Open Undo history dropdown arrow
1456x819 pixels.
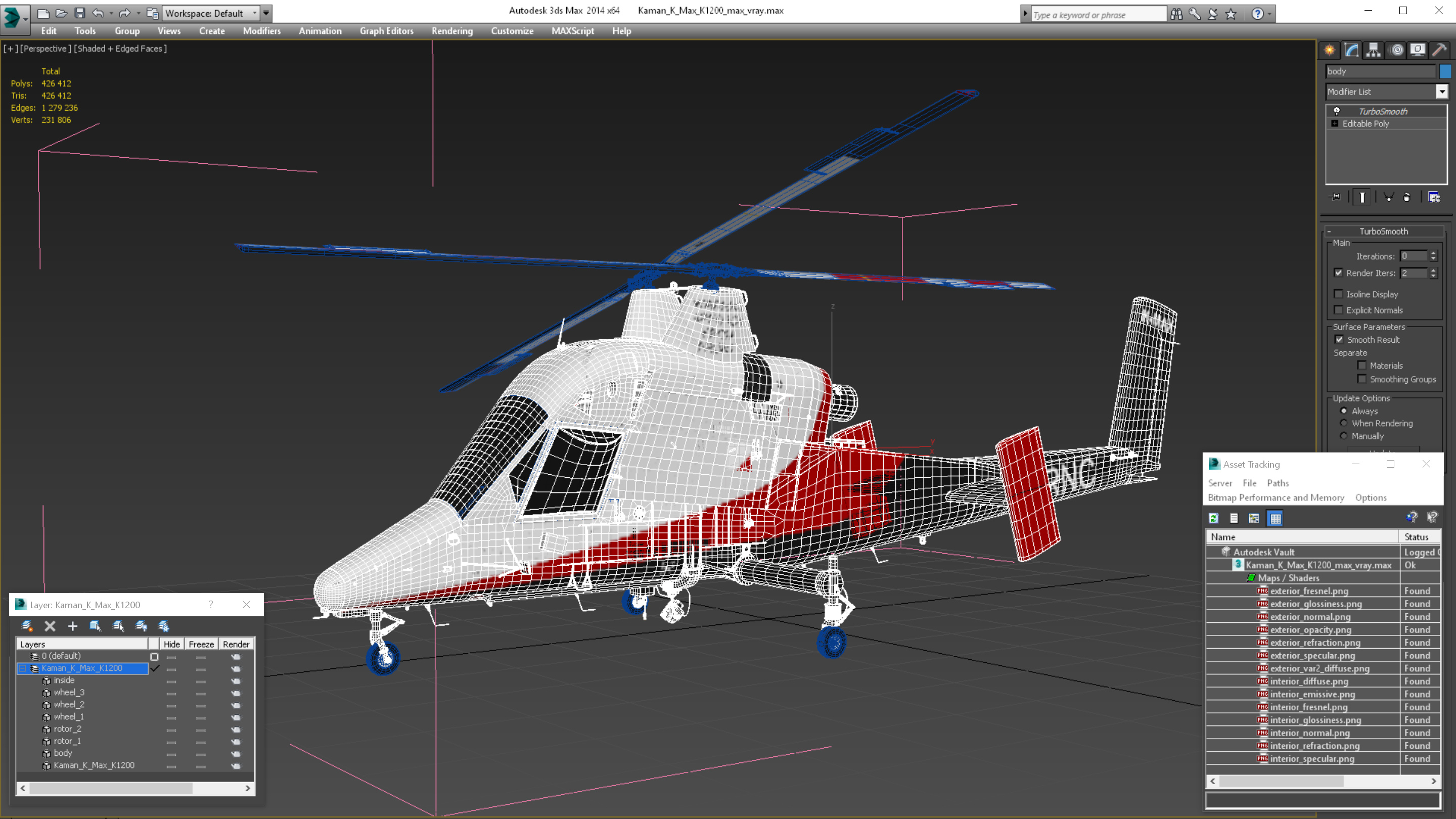(111, 13)
